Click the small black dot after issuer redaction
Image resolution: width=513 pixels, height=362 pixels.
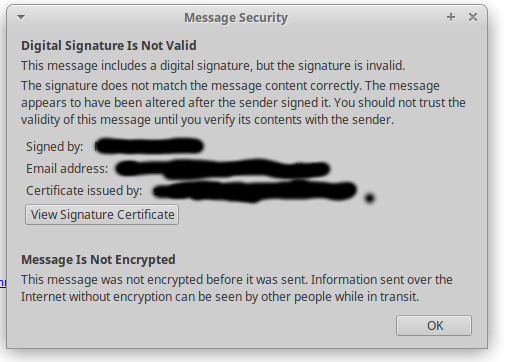tap(369, 198)
